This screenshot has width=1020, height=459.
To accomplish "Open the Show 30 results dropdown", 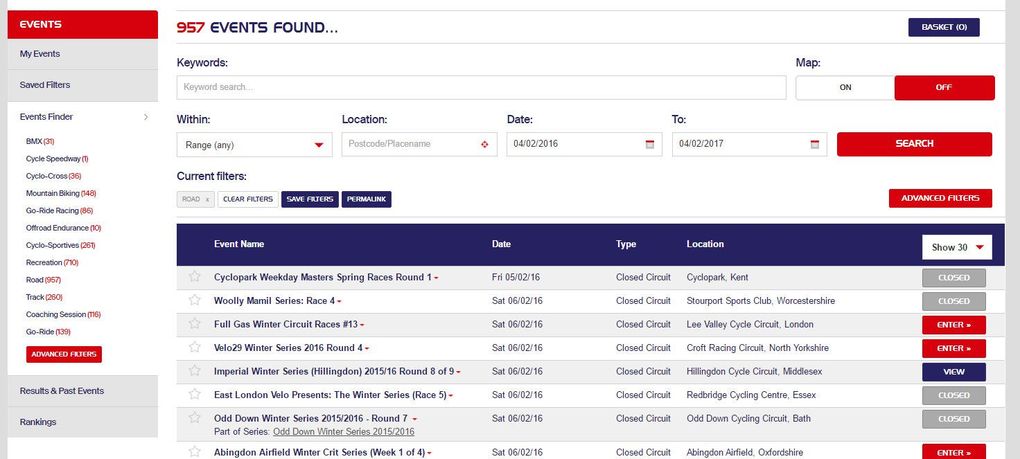I will [x=956, y=247].
